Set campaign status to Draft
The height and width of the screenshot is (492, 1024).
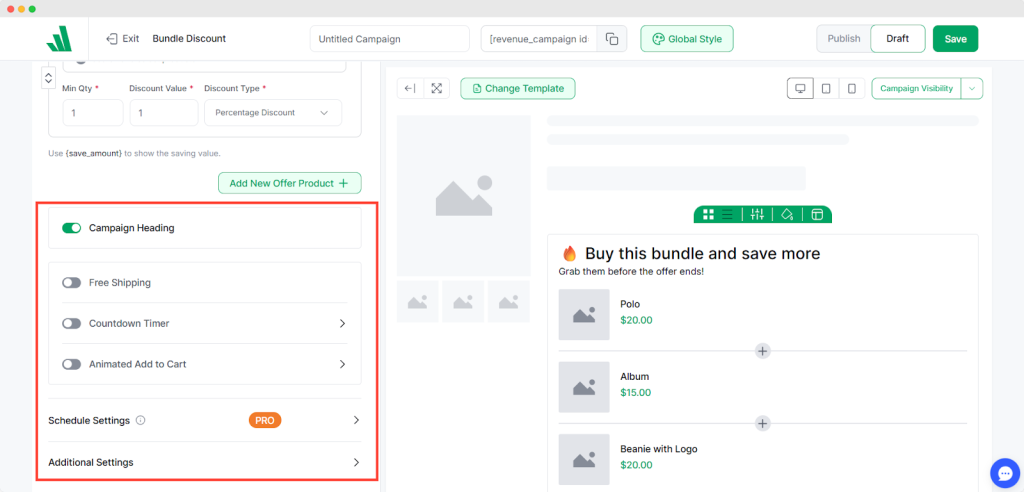click(x=897, y=39)
